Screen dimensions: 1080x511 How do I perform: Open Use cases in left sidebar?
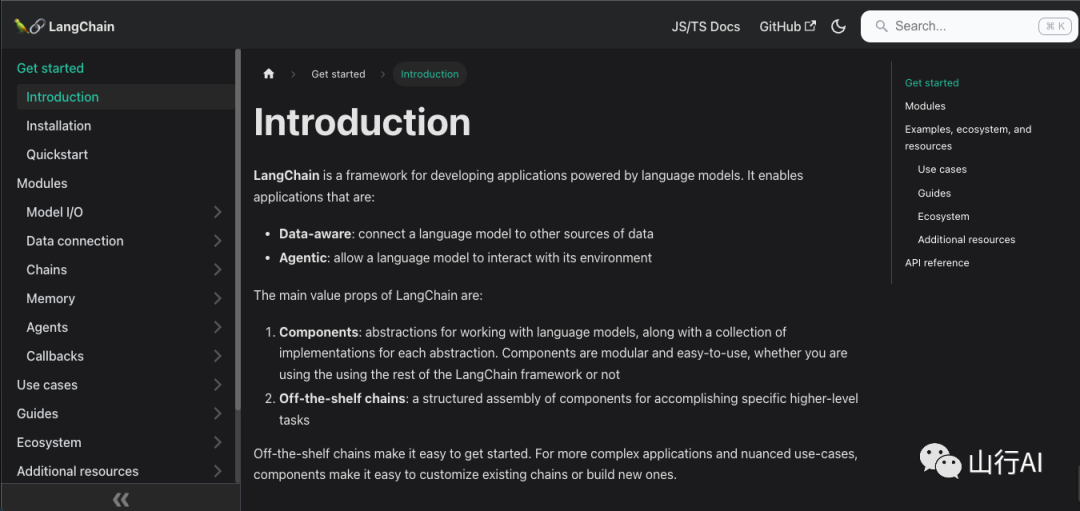tap(47, 385)
